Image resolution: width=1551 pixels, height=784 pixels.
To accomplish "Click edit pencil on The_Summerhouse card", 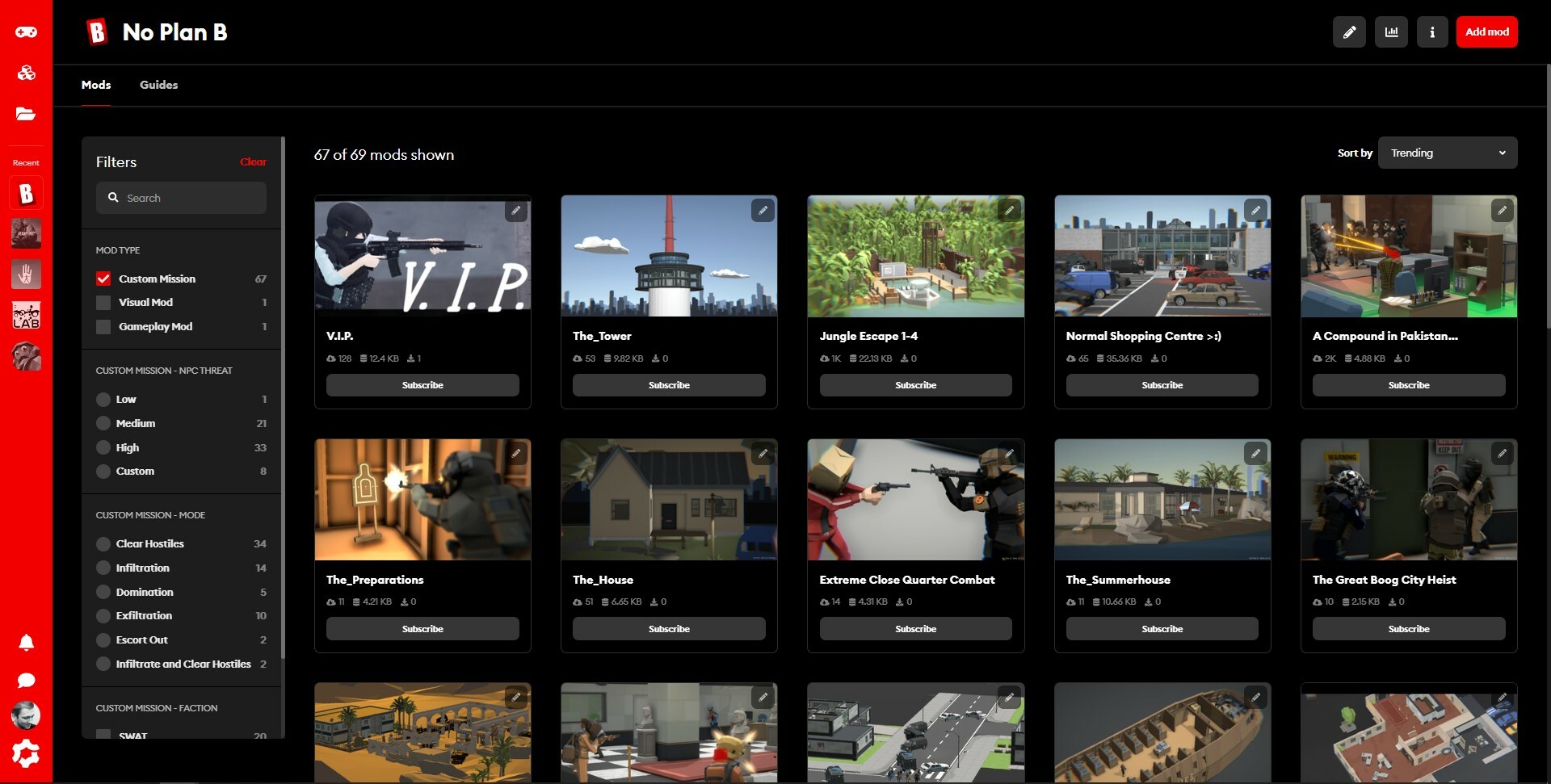I will (x=1255, y=454).
